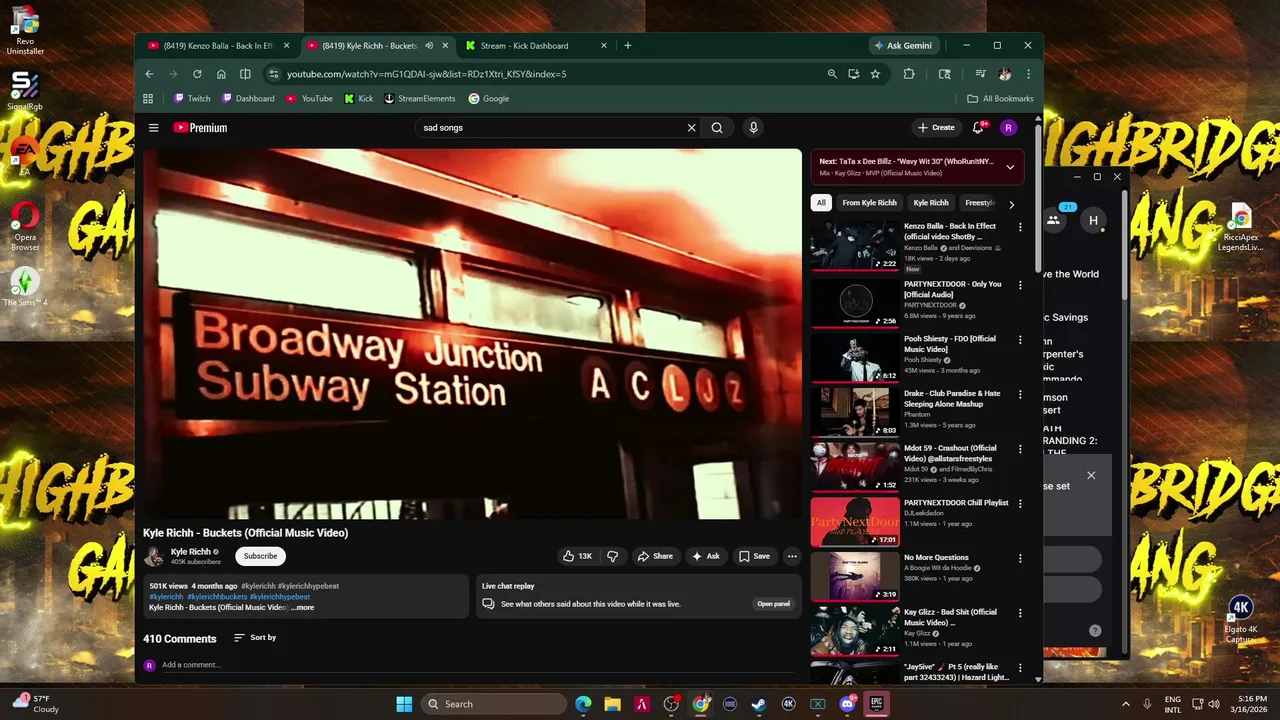Bookmark this page with the star
This screenshot has width=1280, height=720.
(x=875, y=74)
